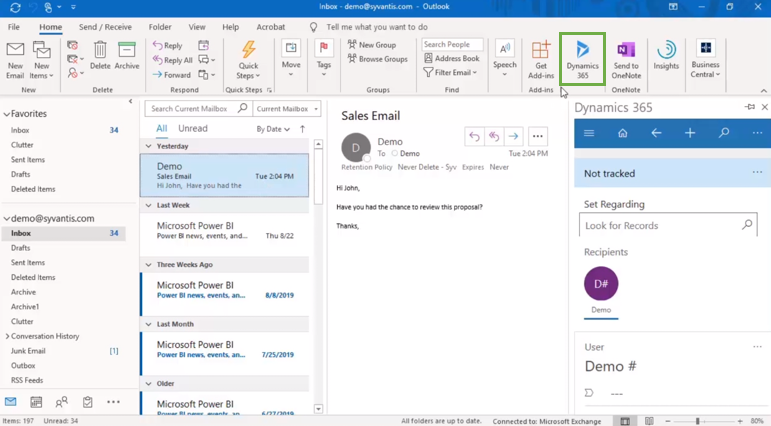The width and height of the screenshot is (771, 426).
Task: Click the Look for Records field
Action: coord(668,225)
